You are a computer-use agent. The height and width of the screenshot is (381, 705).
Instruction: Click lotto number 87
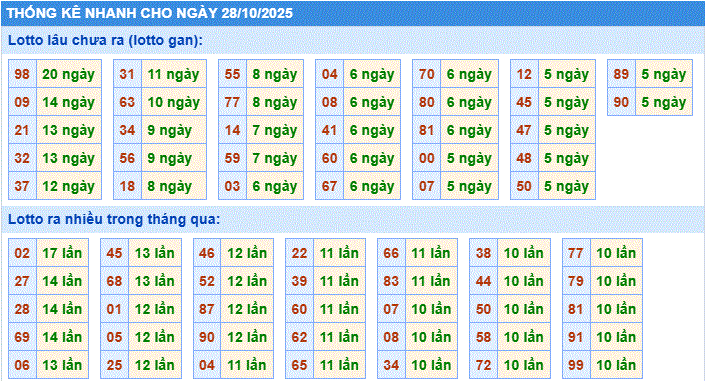[207, 309]
